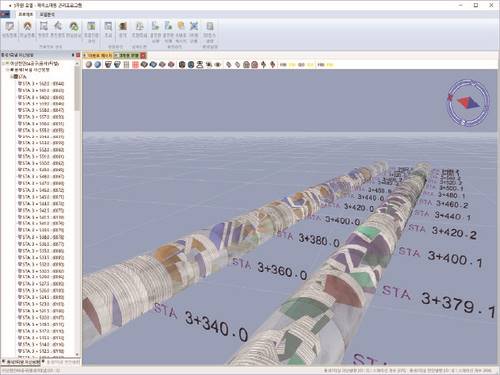Viewport: 500px width, 375px height.
Task: Select the red grid icon in viewport toolbar
Action: point(135,64)
